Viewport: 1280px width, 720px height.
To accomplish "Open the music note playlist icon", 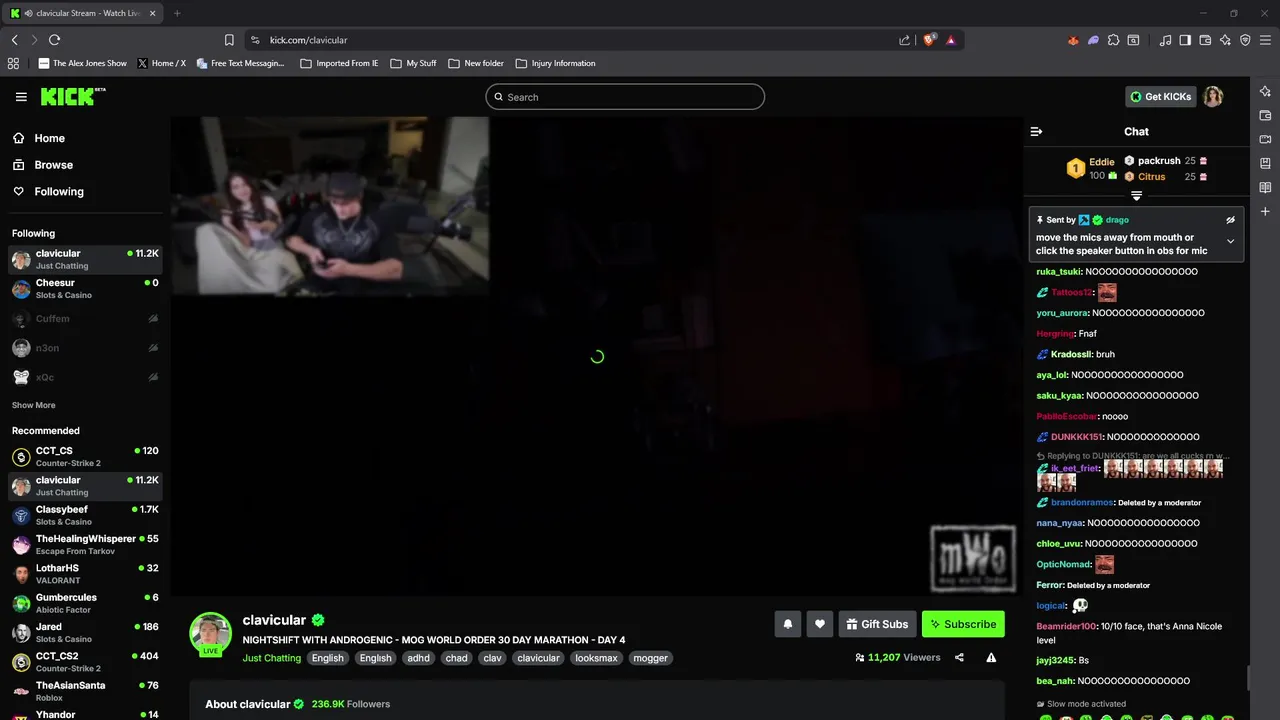I will [x=1165, y=40].
